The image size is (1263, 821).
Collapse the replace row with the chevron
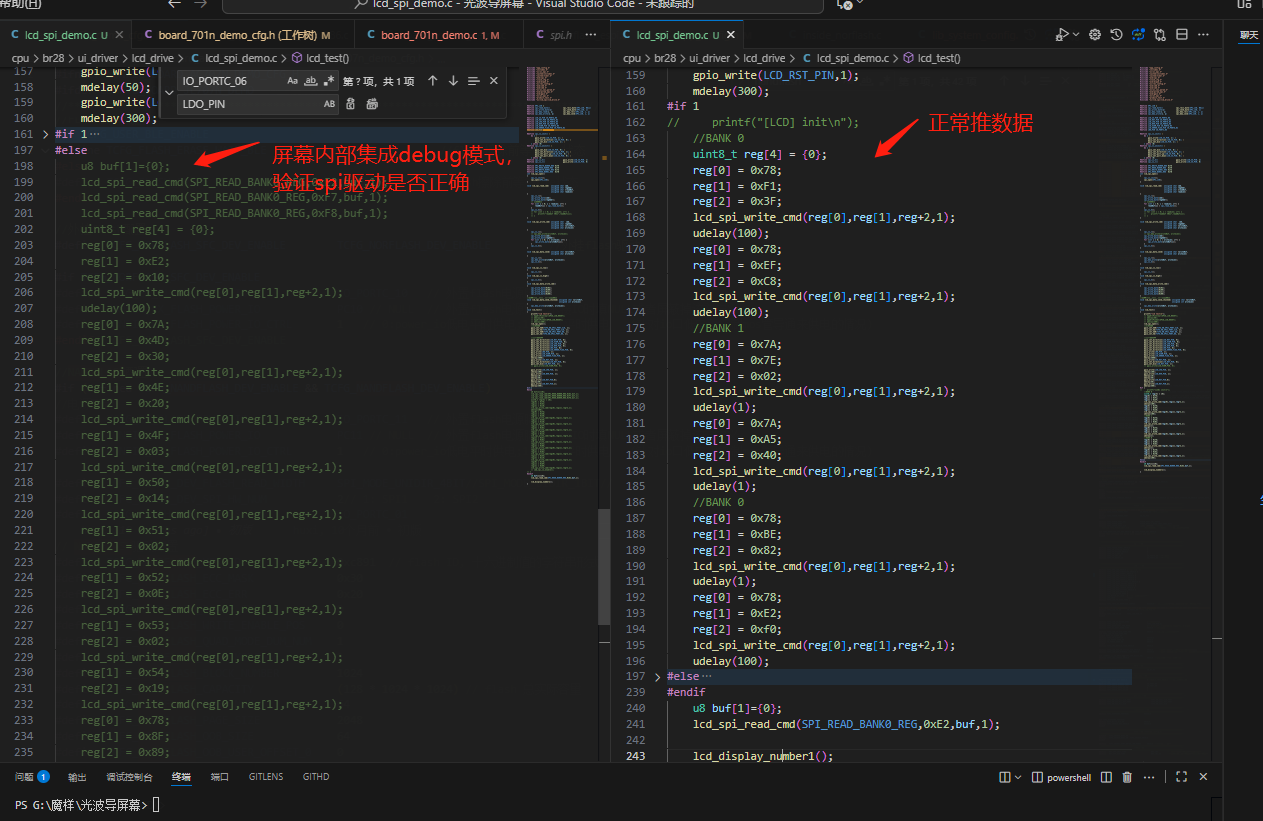tap(168, 92)
